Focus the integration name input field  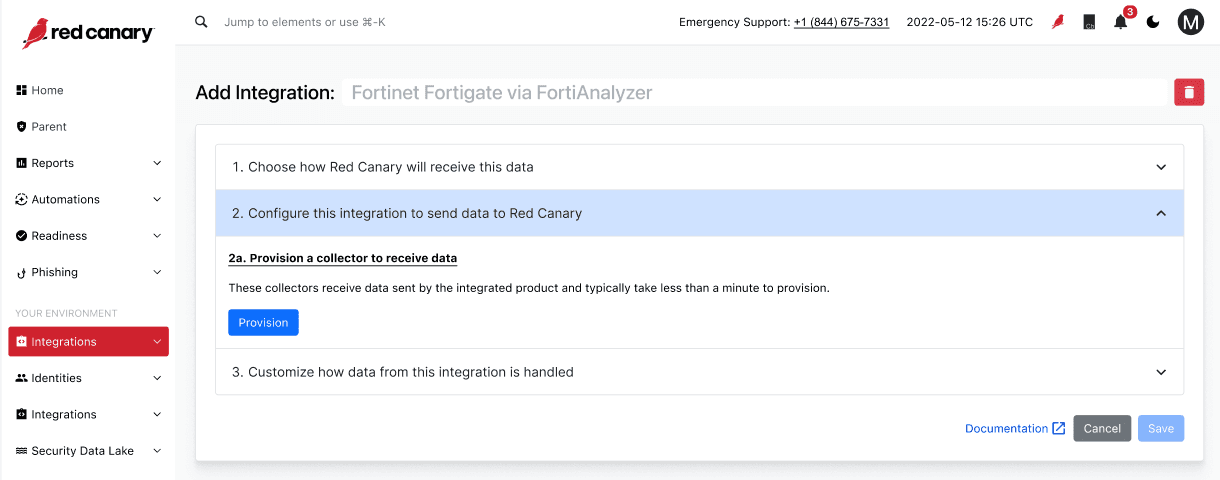point(754,93)
